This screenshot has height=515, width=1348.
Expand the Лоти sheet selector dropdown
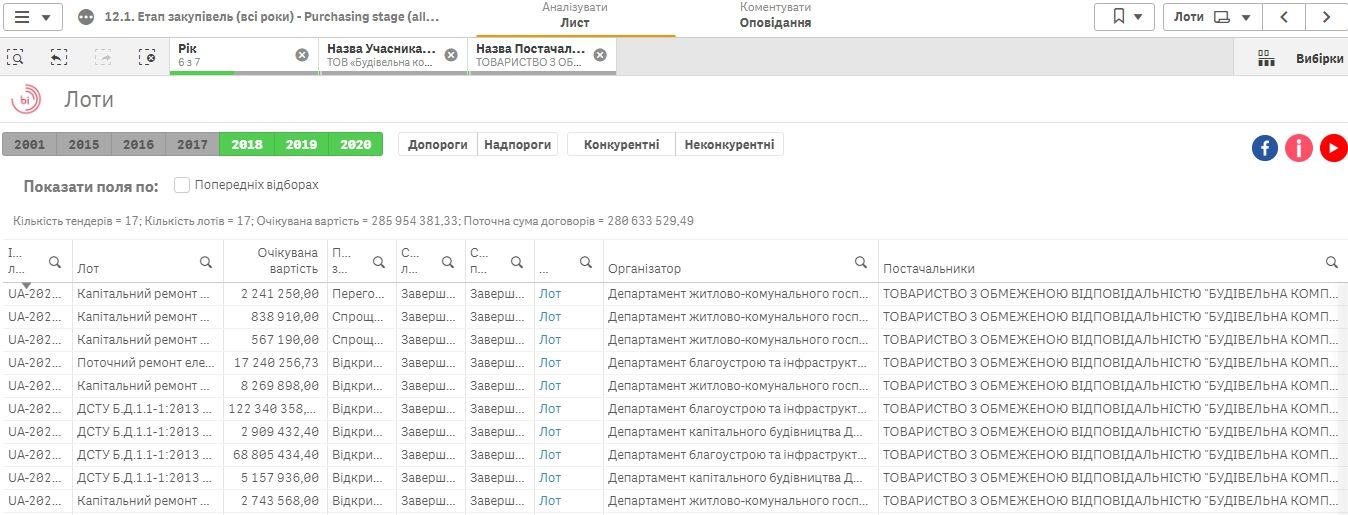pyautogui.click(x=1212, y=17)
